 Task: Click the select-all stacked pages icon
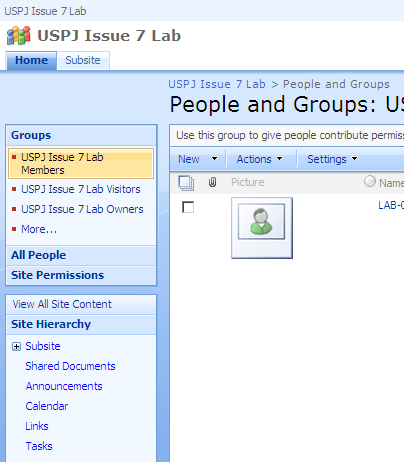[186, 183]
